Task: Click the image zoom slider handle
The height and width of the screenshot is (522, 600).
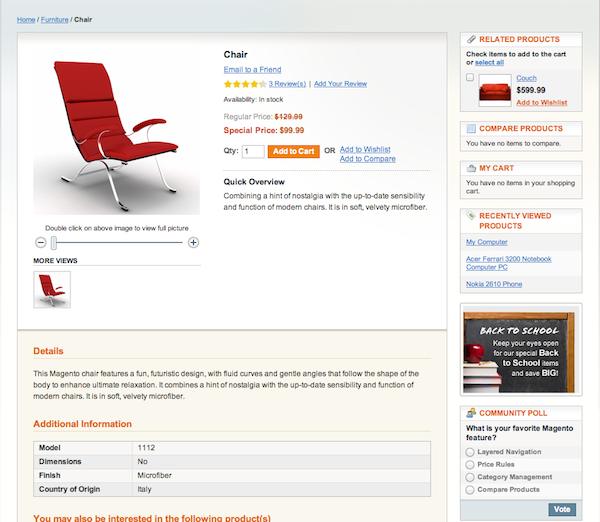Action: [54, 243]
